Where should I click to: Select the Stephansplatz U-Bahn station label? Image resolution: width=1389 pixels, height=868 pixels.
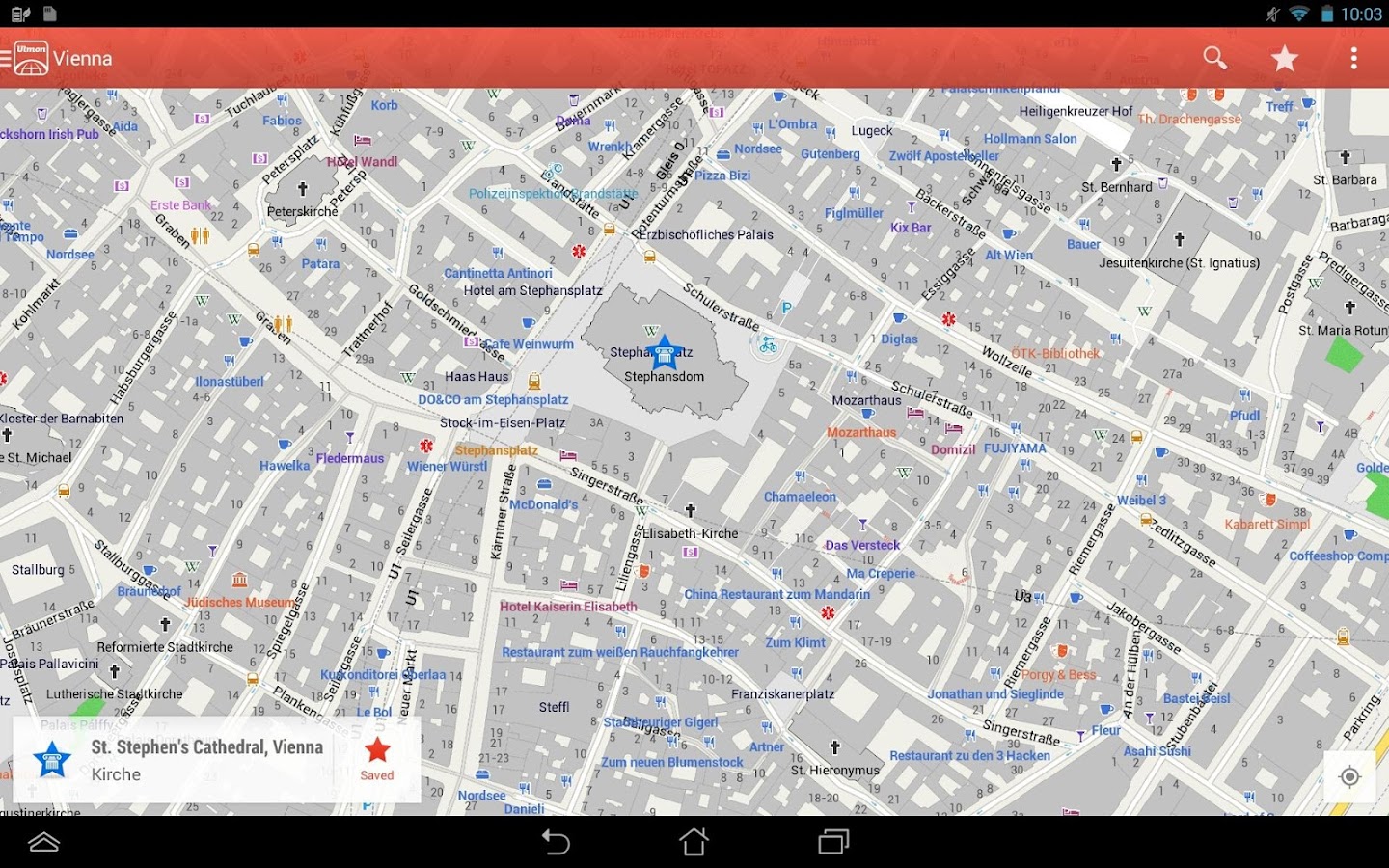coord(498,449)
